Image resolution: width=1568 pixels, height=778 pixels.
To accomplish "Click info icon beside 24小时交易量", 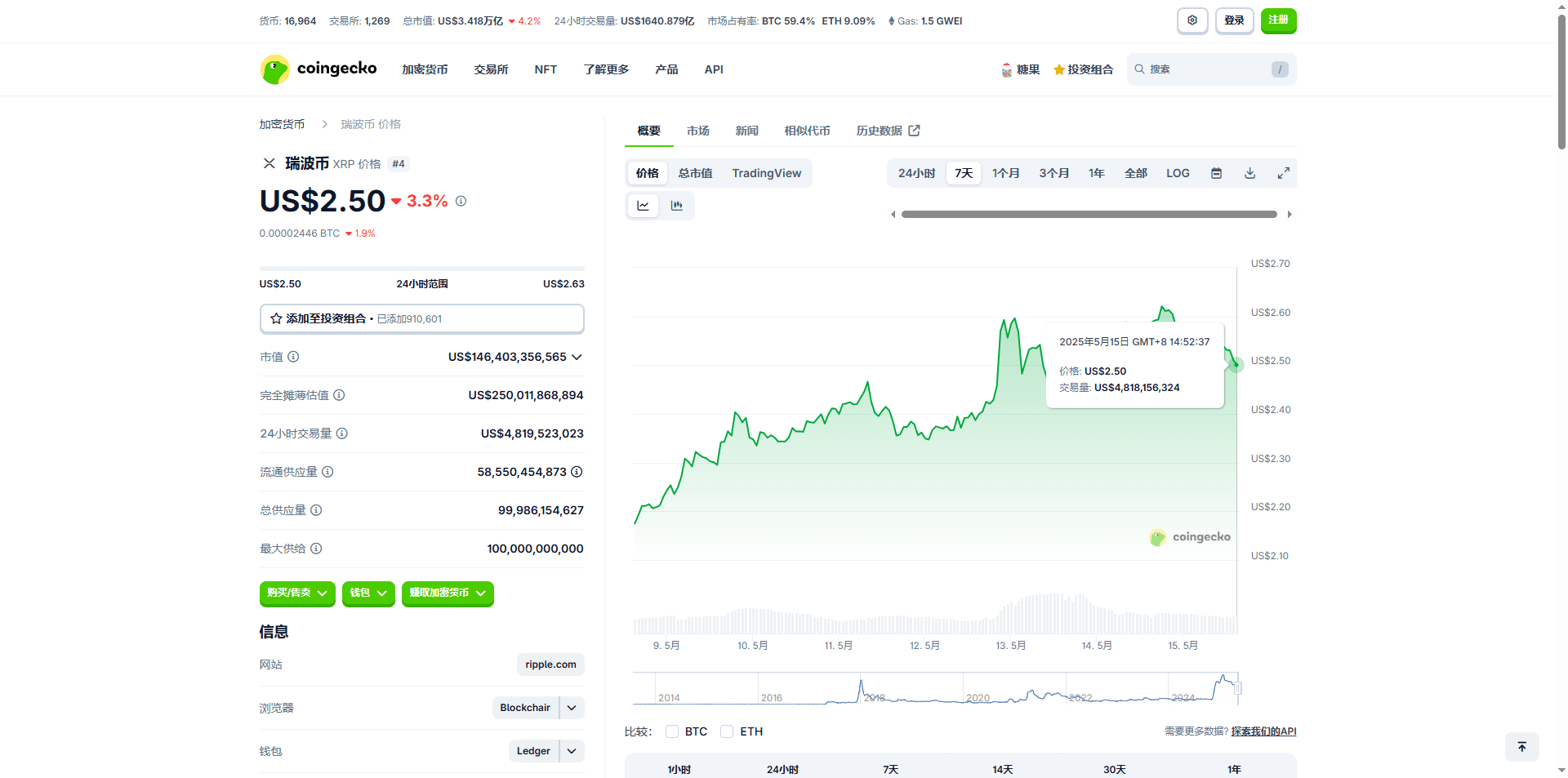I will (342, 433).
